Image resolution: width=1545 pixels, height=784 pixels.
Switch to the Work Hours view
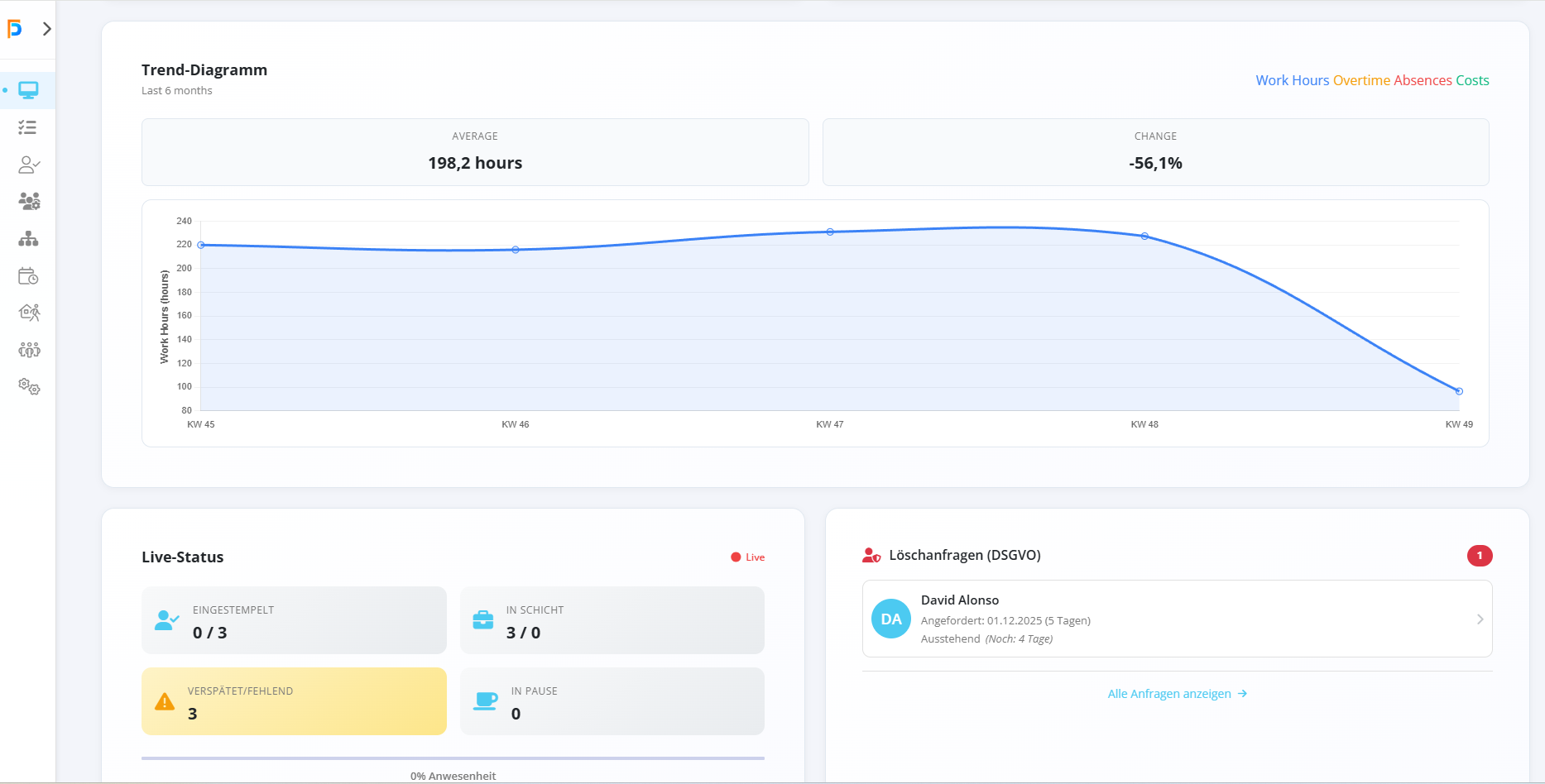(x=1292, y=80)
